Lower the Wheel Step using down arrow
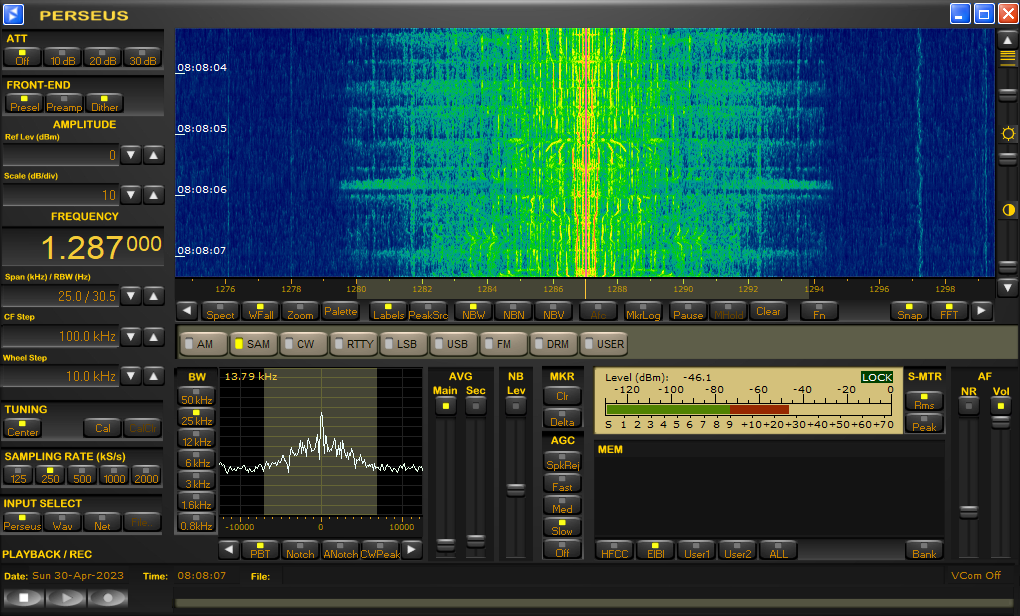1020x616 pixels. pos(131,376)
